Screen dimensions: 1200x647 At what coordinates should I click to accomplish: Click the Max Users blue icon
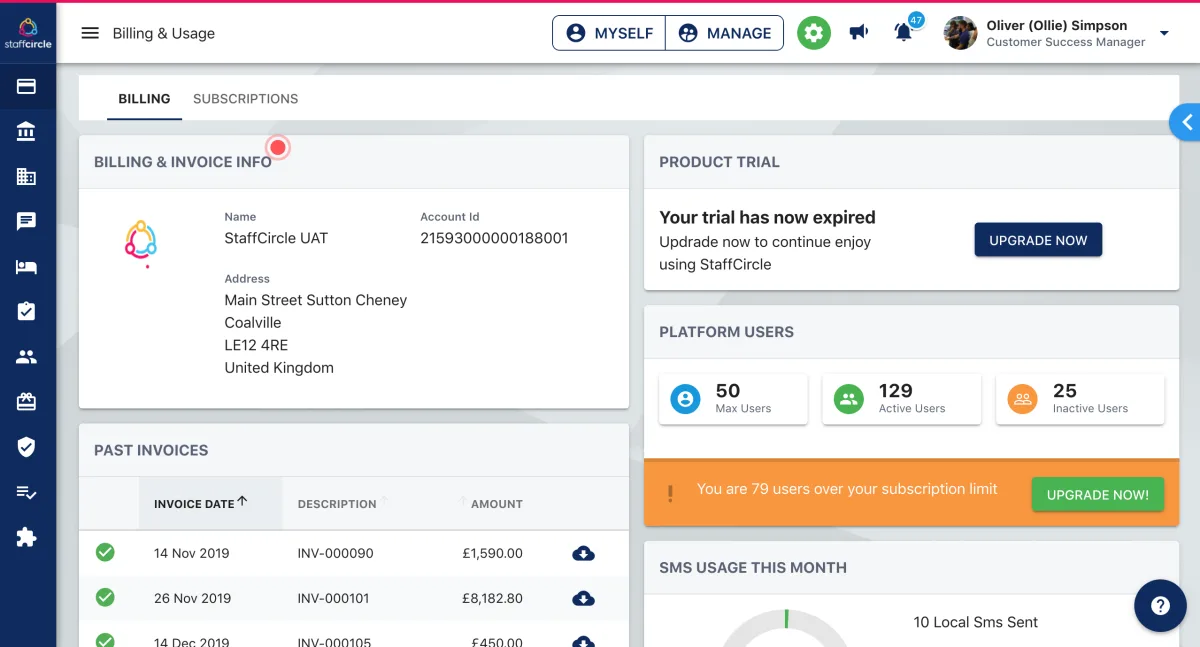[685, 400]
